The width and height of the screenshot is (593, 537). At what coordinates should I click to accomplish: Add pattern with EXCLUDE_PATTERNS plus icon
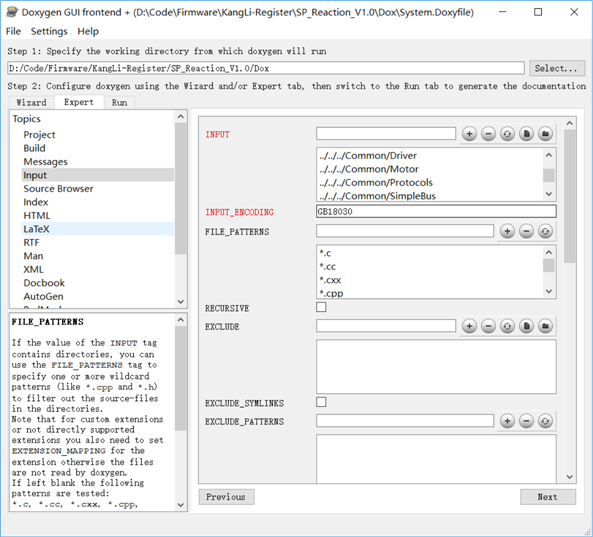coord(507,421)
